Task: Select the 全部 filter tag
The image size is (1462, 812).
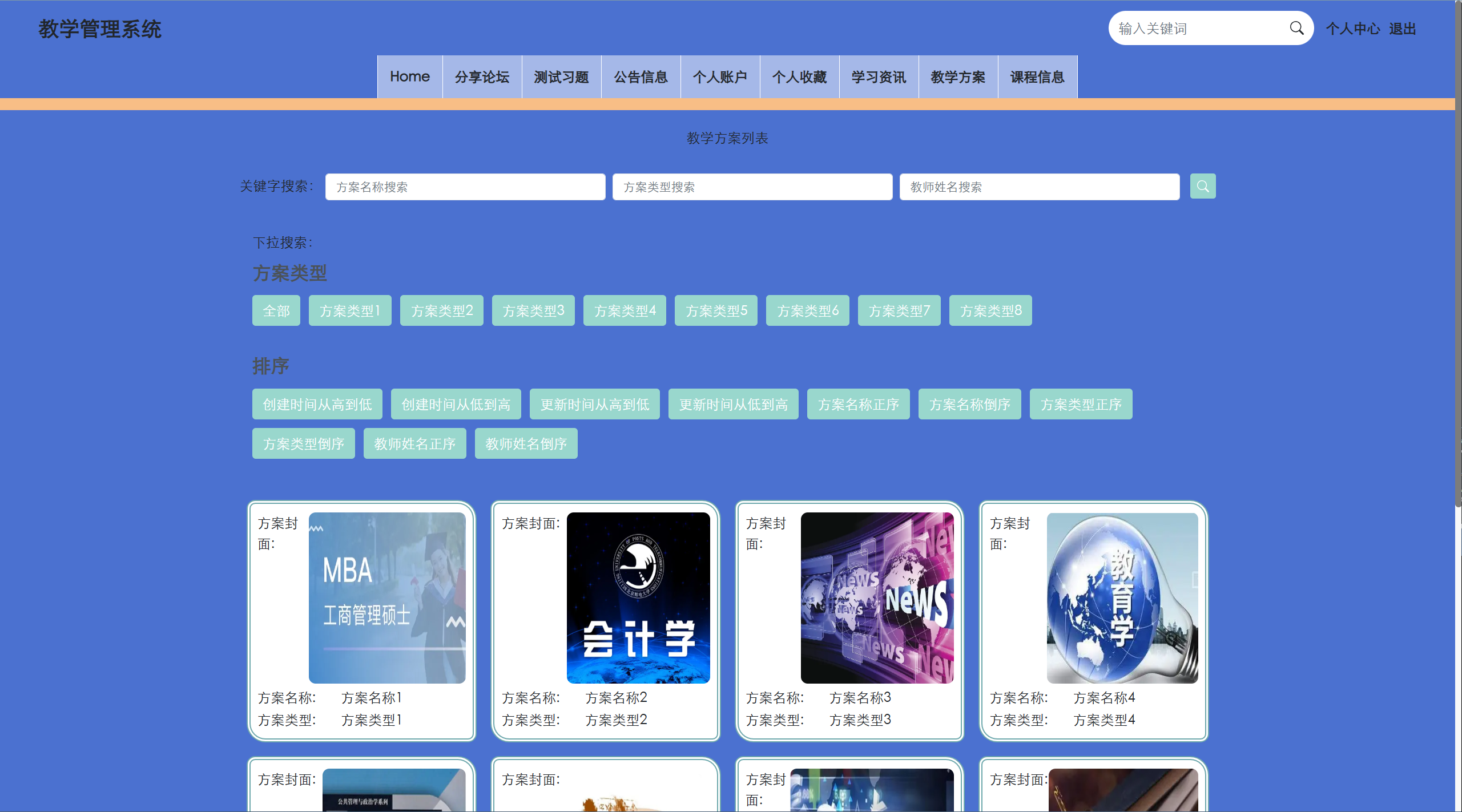Action: click(x=276, y=311)
